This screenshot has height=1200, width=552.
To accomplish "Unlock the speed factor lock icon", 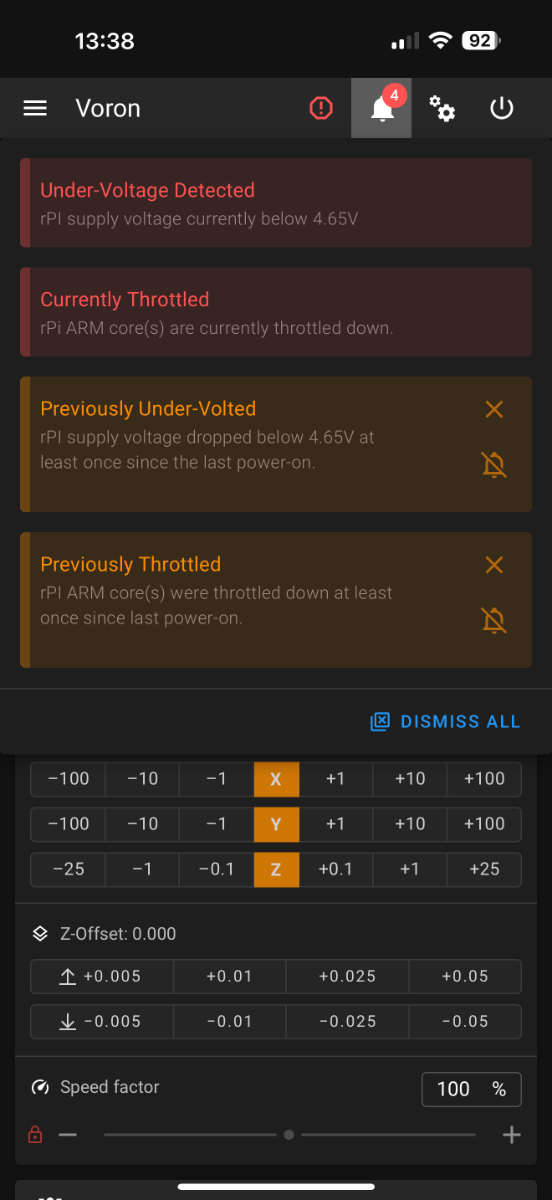I will pyautogui.click(x=35, y=1135).
